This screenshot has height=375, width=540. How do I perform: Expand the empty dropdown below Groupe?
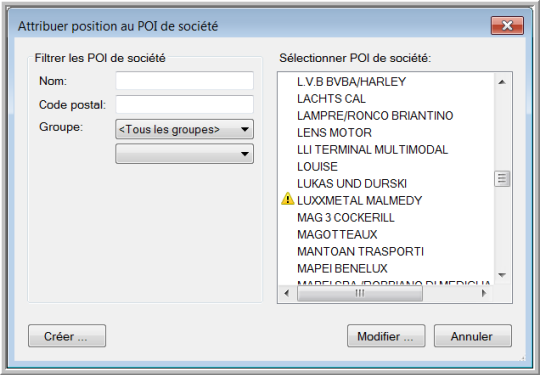[x=185, y=154]
